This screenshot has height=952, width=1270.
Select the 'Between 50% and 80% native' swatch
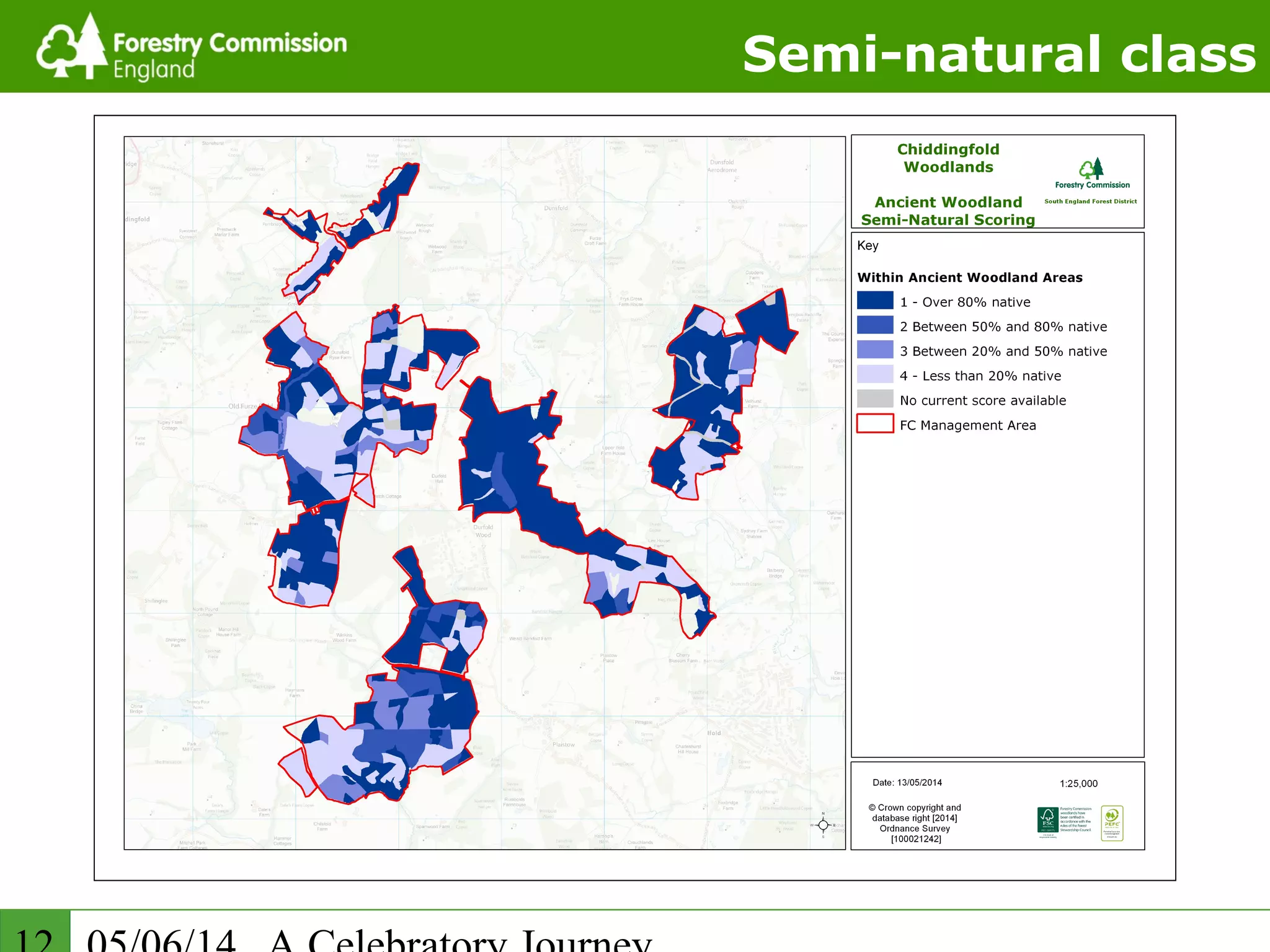(875, 325)
